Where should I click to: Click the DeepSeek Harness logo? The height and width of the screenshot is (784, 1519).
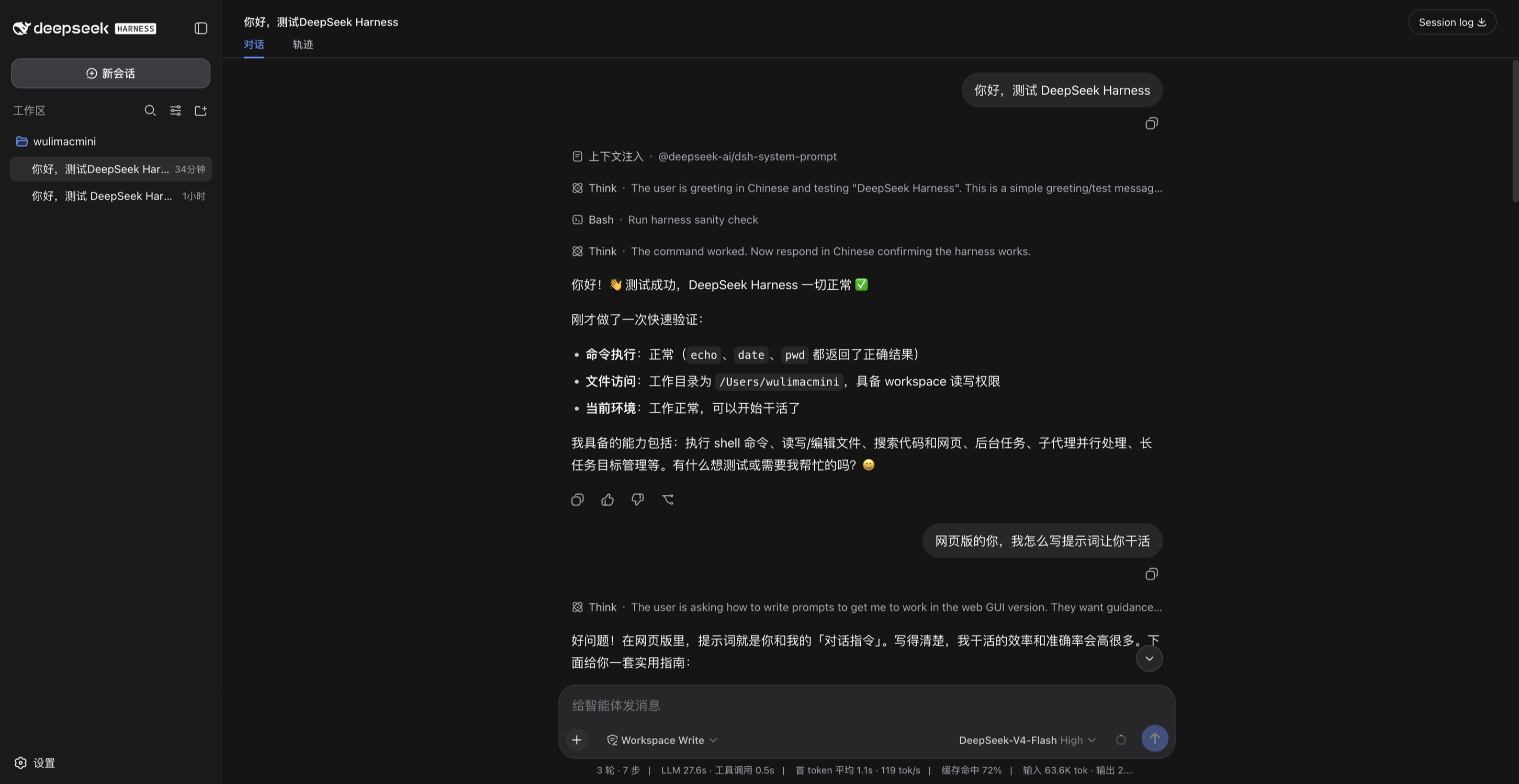84,28
